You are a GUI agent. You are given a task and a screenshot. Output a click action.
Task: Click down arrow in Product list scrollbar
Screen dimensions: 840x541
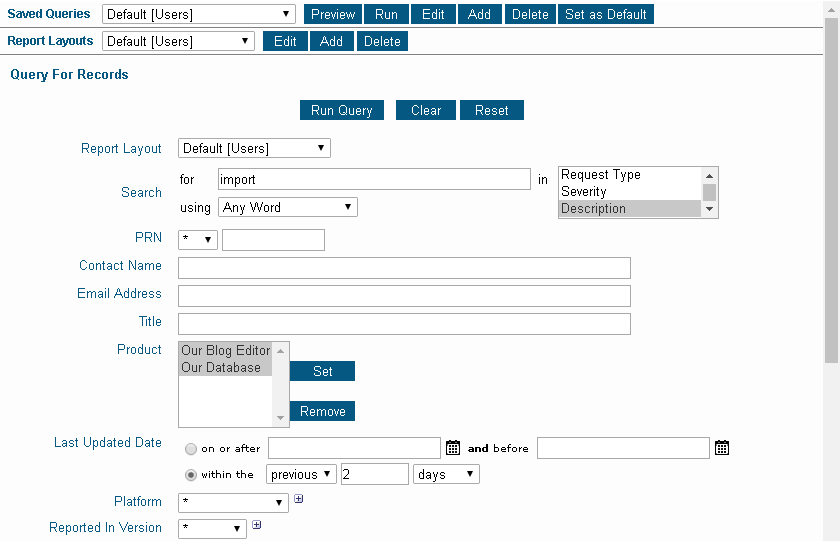[x=280, y=418]
